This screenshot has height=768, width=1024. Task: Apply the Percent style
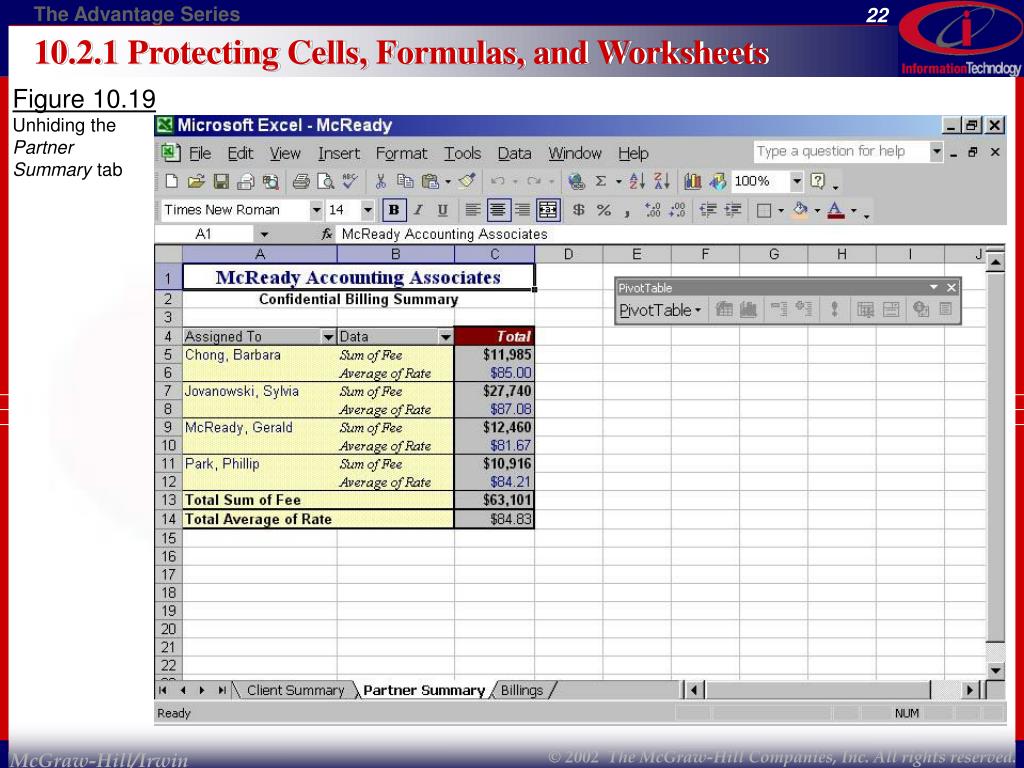(603, 210)
